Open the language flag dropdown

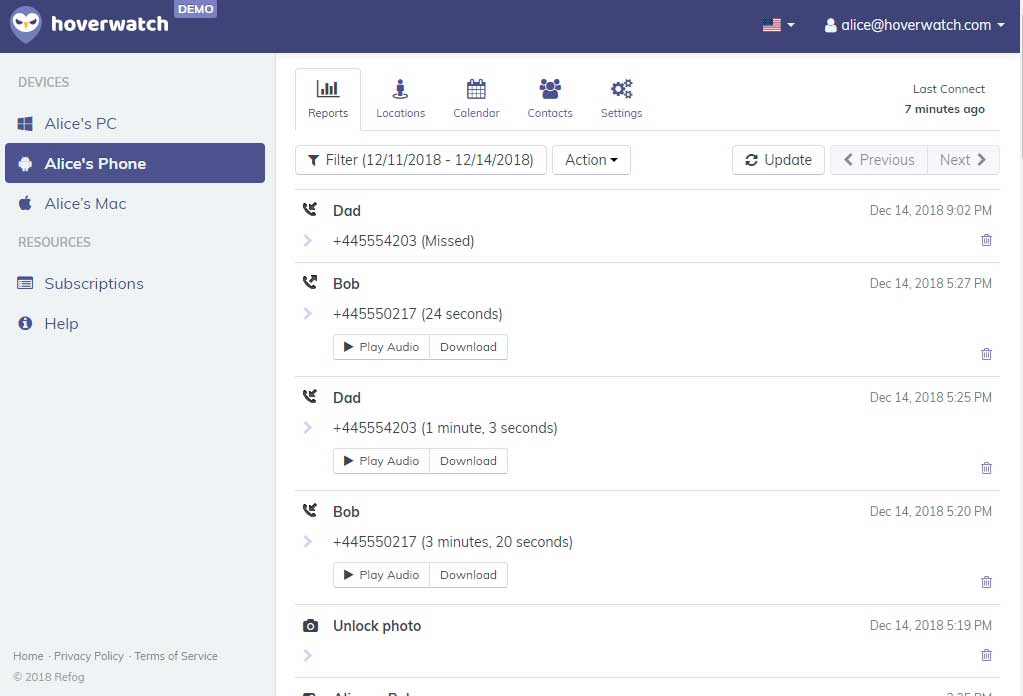[778, 25]
